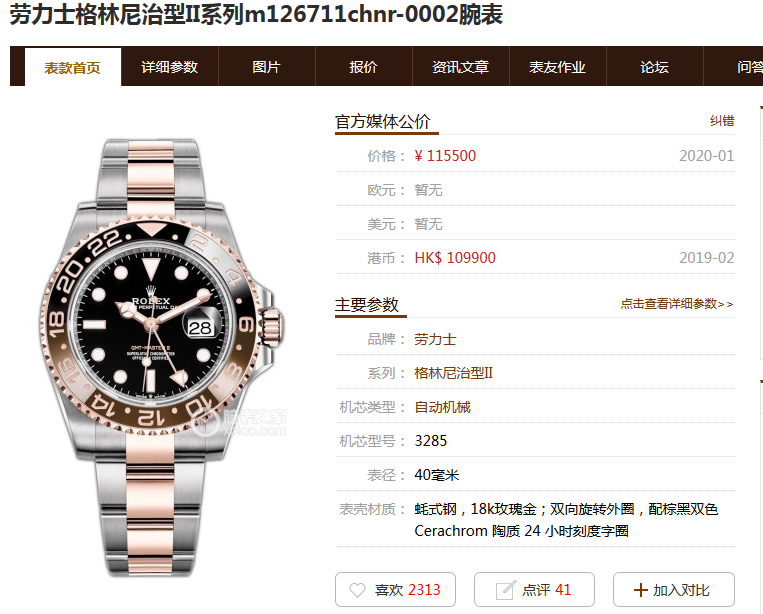The image size is (763, 614).
Task: Open the 劳力士 brand link
Action: (x=435, y=339)
